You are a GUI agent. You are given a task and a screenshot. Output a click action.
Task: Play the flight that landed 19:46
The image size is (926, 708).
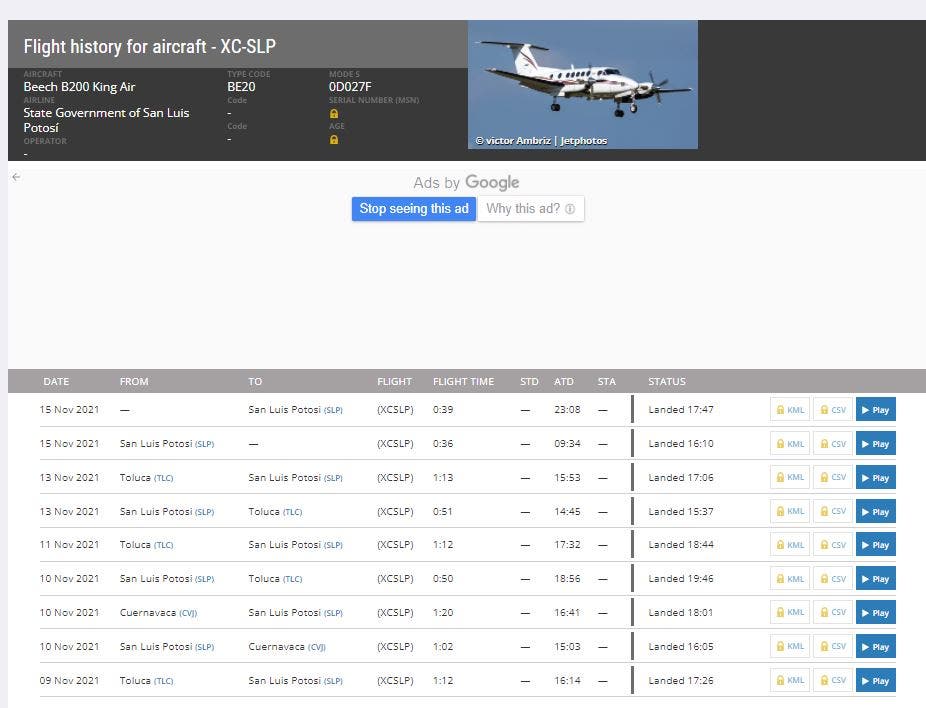click(x=875, y=579)
